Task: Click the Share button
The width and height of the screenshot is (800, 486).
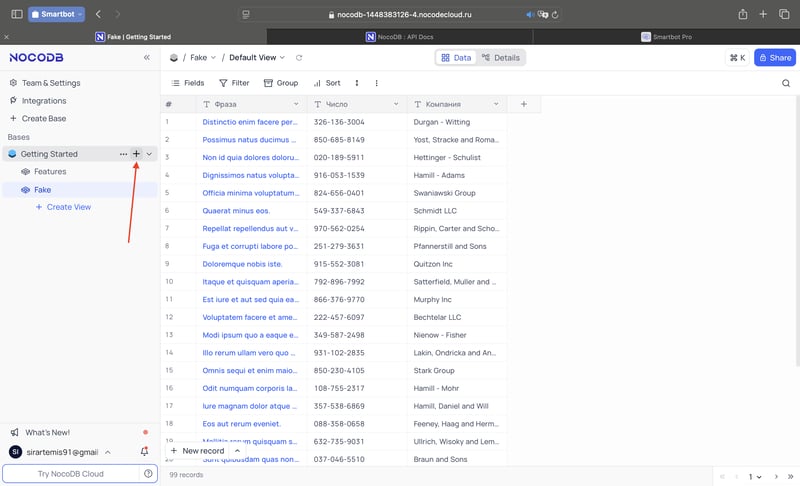Action: [775, 58]
